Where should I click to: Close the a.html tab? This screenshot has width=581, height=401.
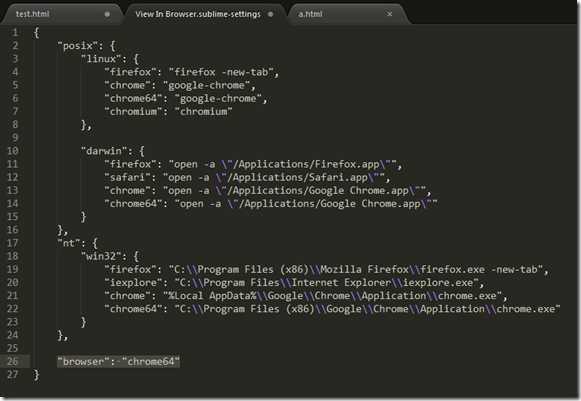pyautogui.click(x=389, y=14)
